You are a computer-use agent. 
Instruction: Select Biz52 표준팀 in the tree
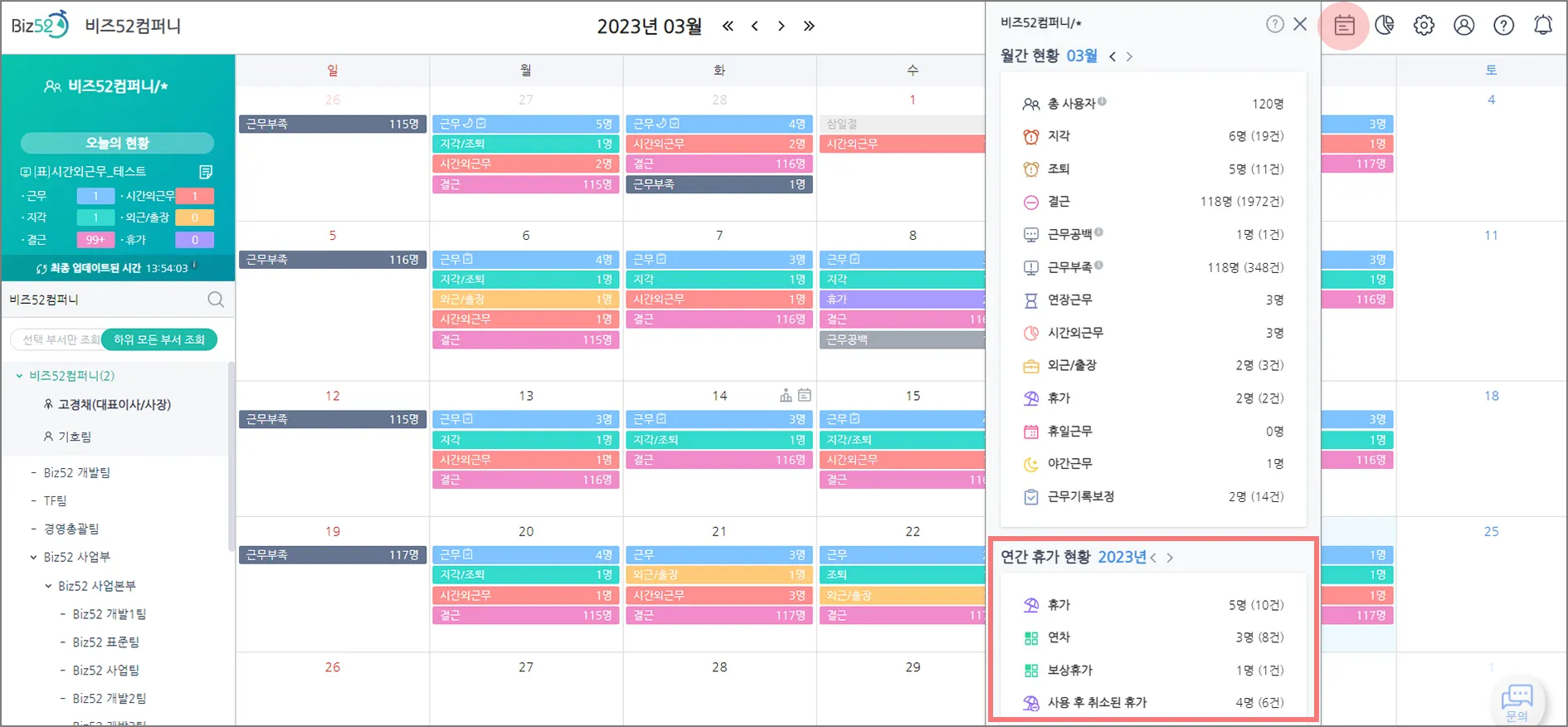105,642
